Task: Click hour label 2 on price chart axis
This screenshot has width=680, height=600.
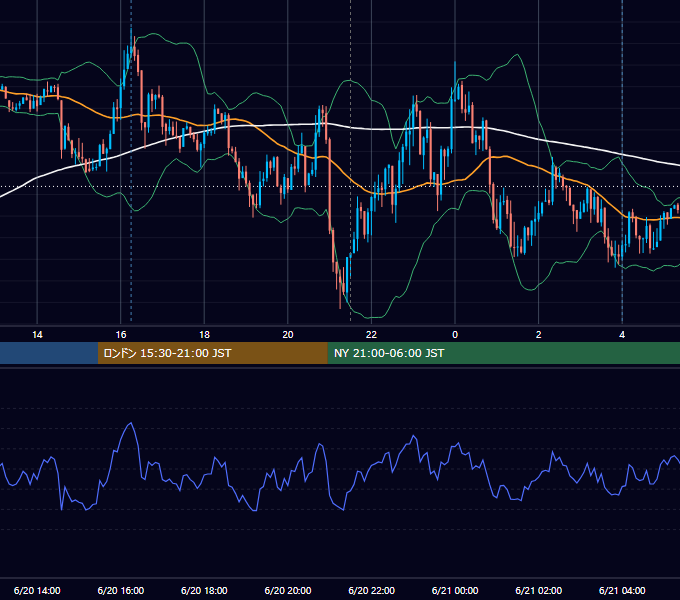Action: [x=539, y=335]
